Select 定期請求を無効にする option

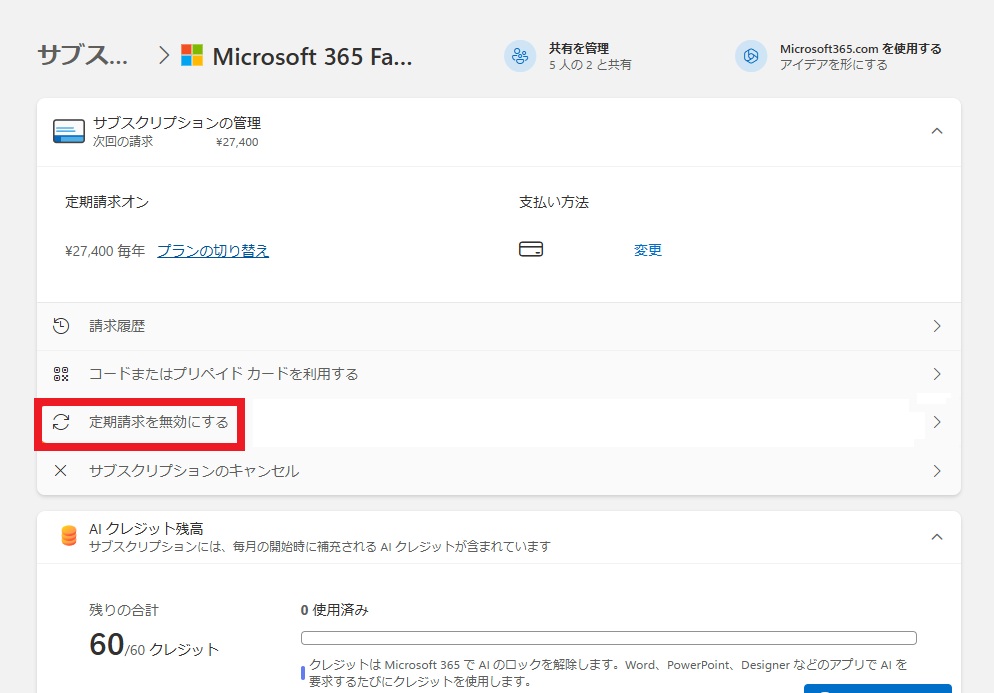158,422
